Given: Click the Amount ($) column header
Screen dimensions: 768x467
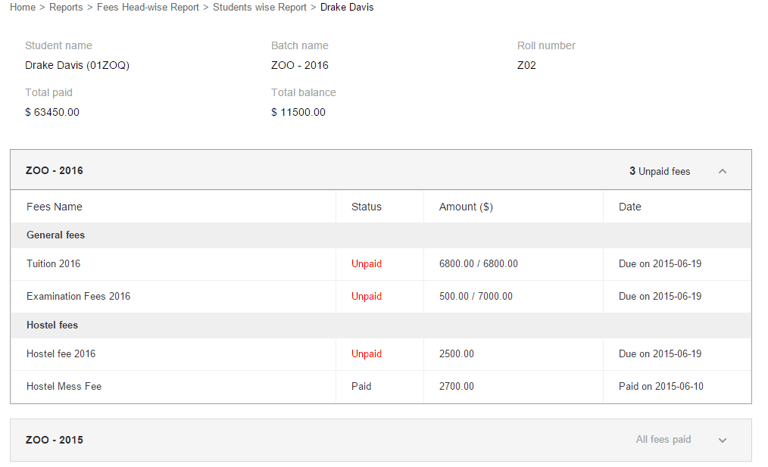Looking at the screenshot, I should (465, 207).
